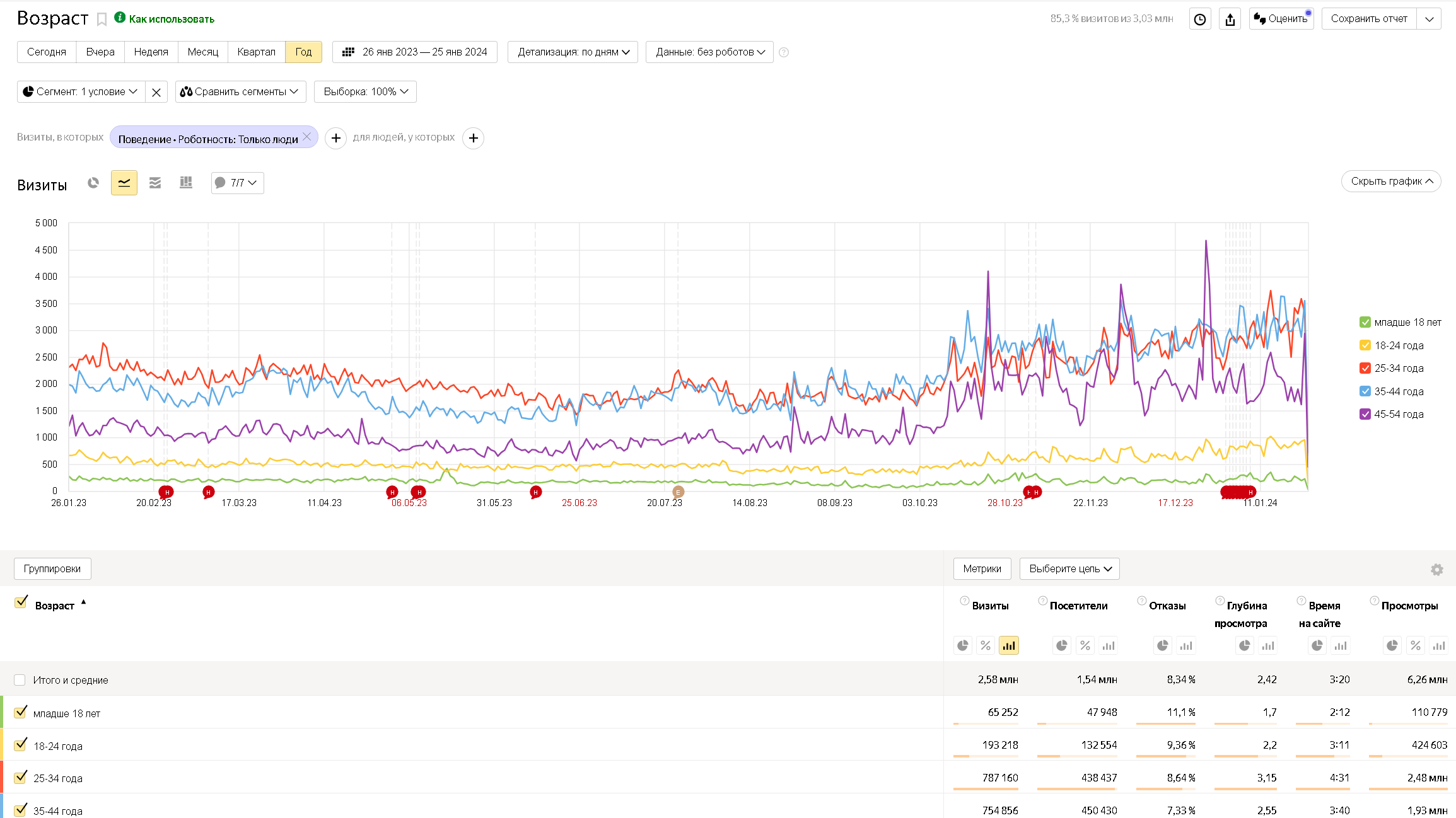This screenshot has height=818, width=1456.
Task: Open Детализация: по дням dropdown
Action: click(573, 52)
